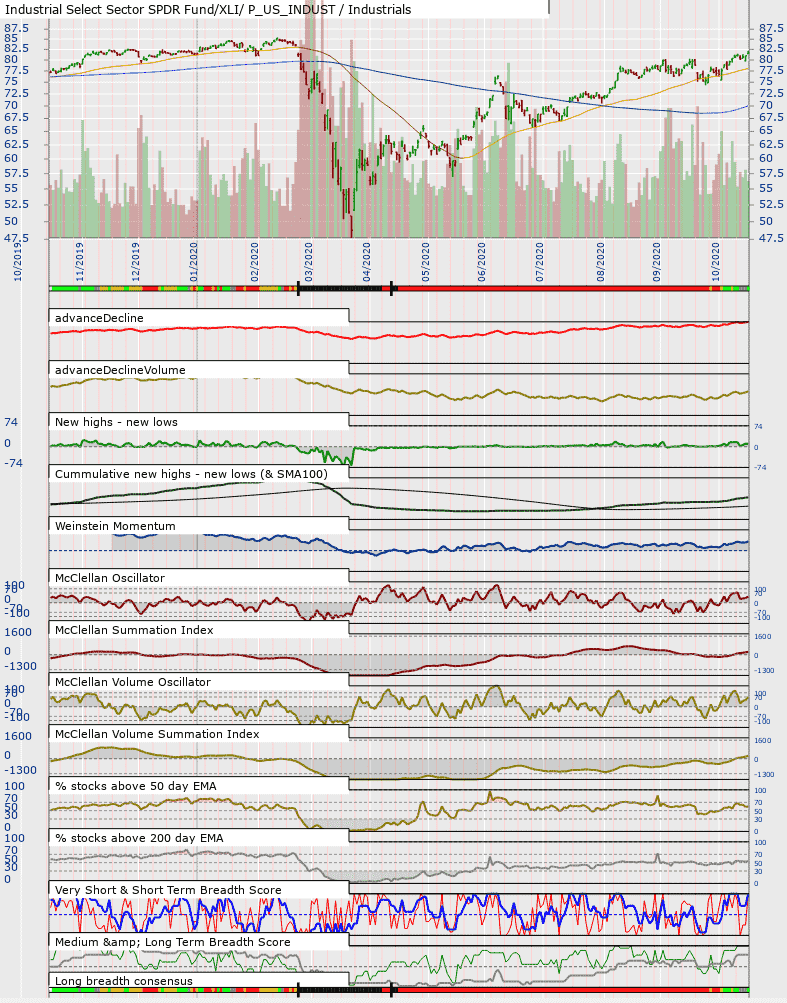Screen dimensions: 787x1003
Task: Click the 10/2019 date label
Action: tap(17, 260)
